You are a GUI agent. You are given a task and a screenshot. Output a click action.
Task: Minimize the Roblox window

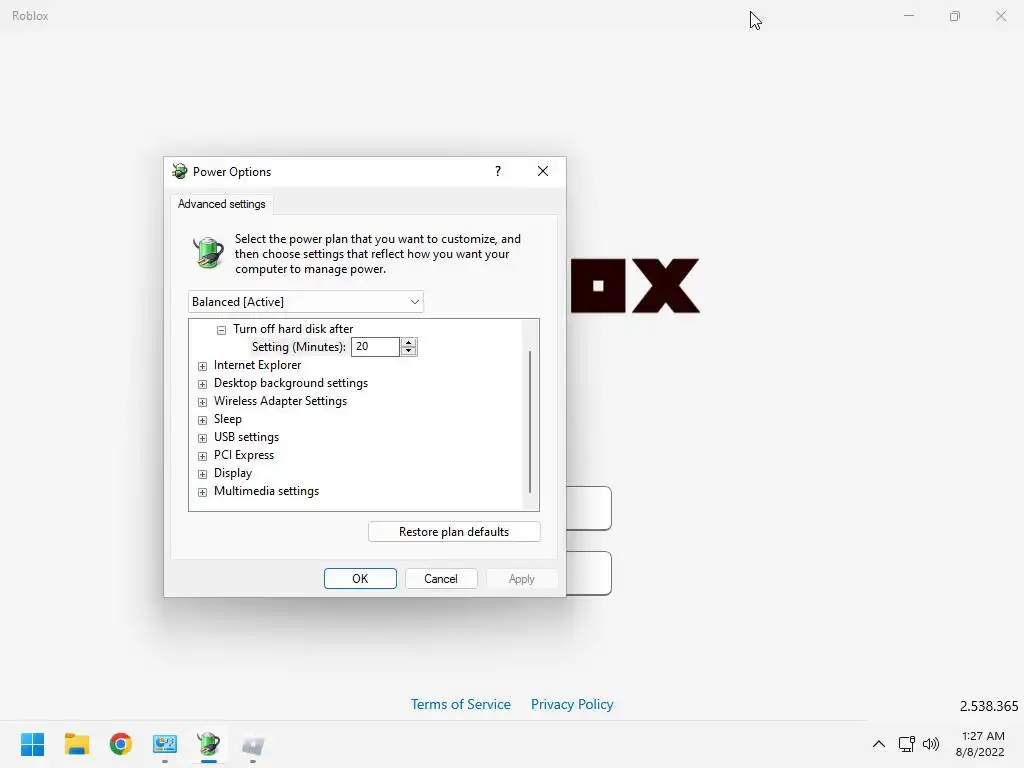(909, 16)
